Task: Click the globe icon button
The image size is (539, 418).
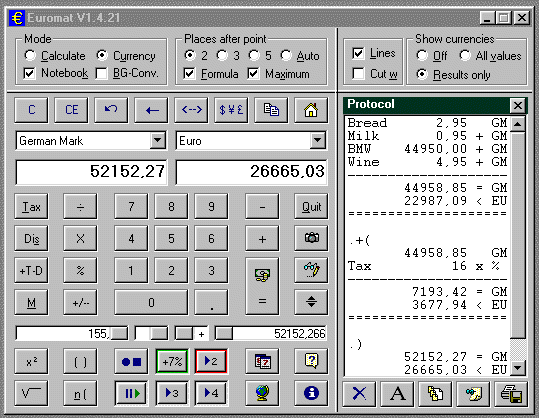Action: coord(262,393)
